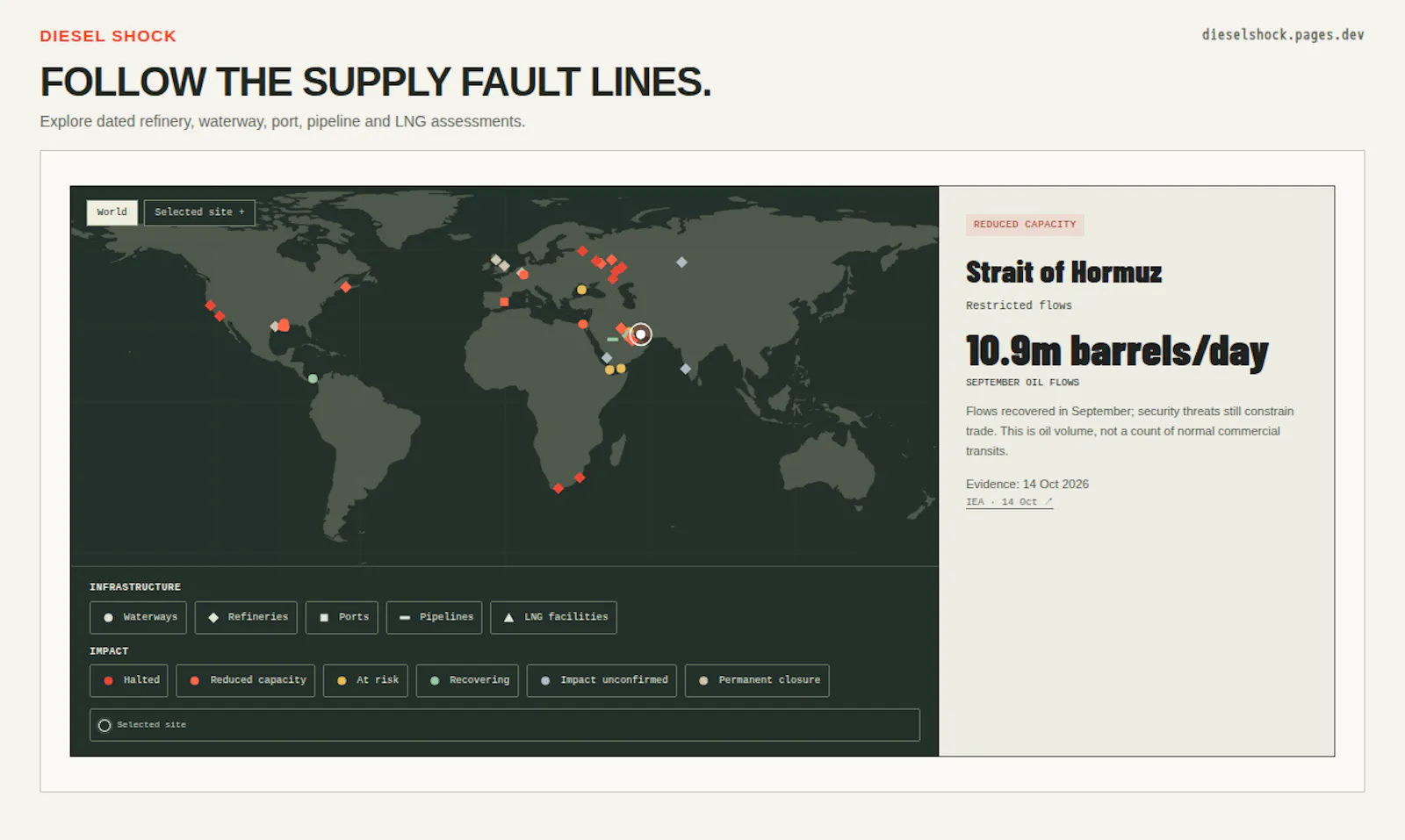Click the northern beige diamond marker in the UK

496,260
